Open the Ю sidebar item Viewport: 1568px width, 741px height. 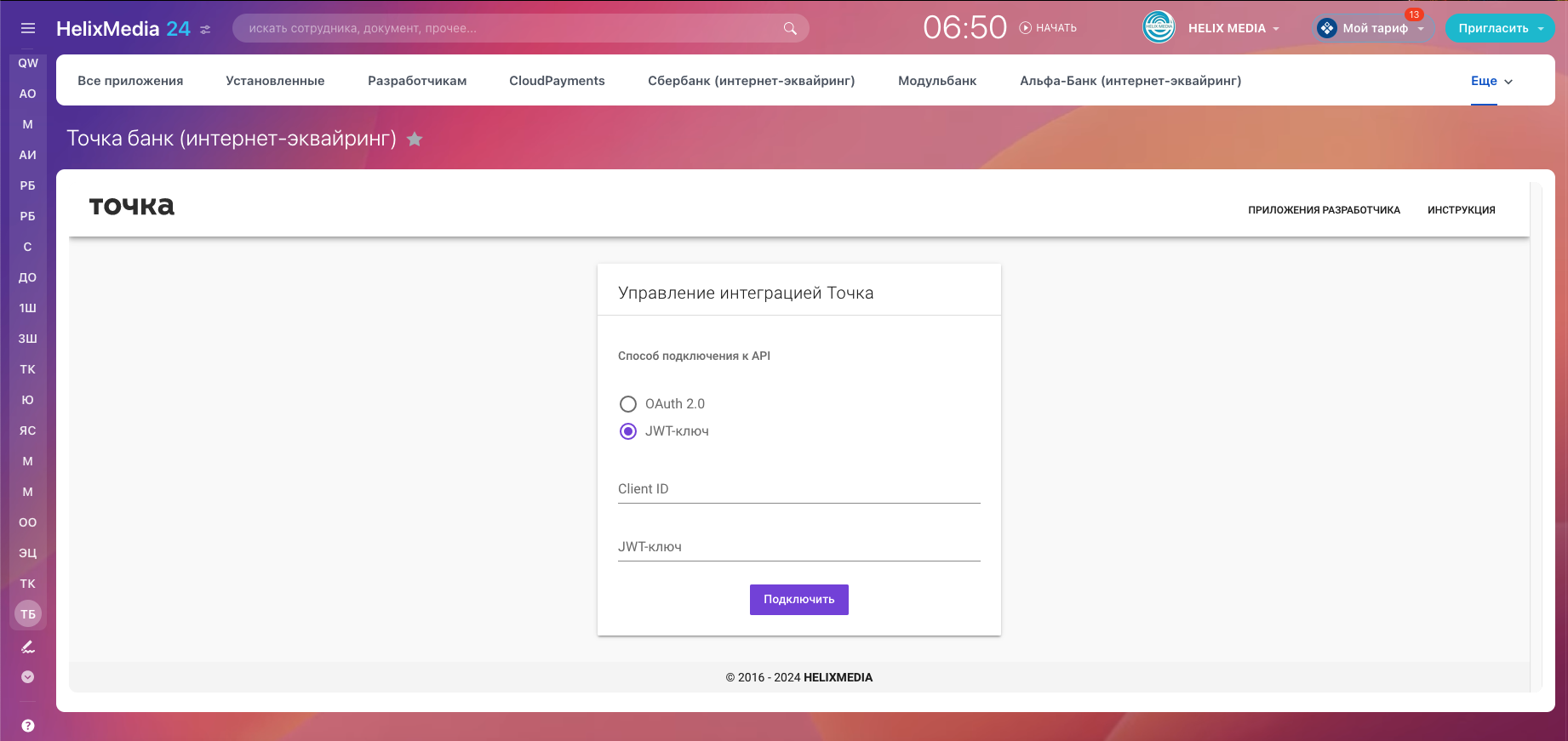(28, 400)
